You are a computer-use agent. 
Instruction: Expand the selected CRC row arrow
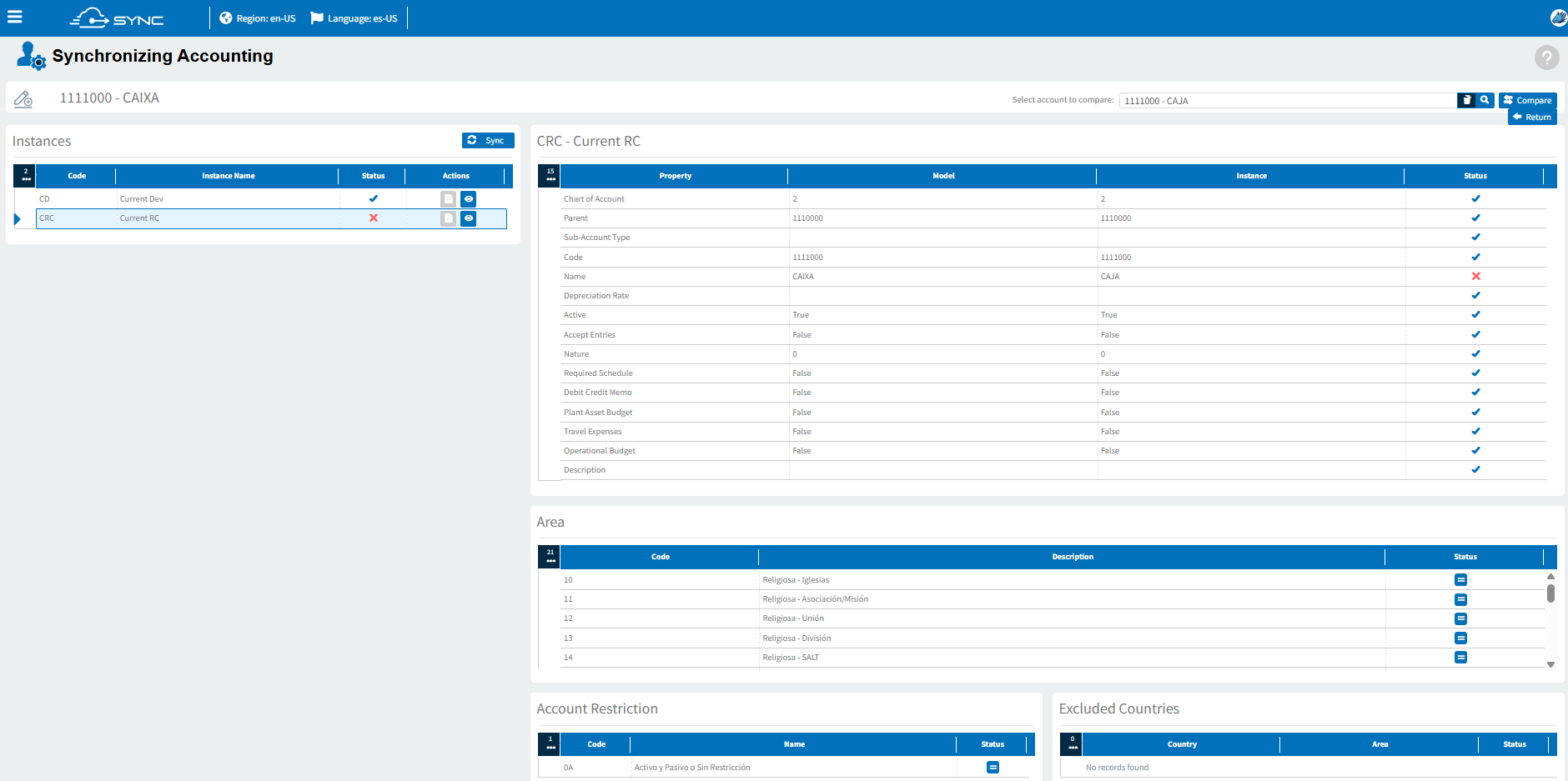[x=18, y=219]
